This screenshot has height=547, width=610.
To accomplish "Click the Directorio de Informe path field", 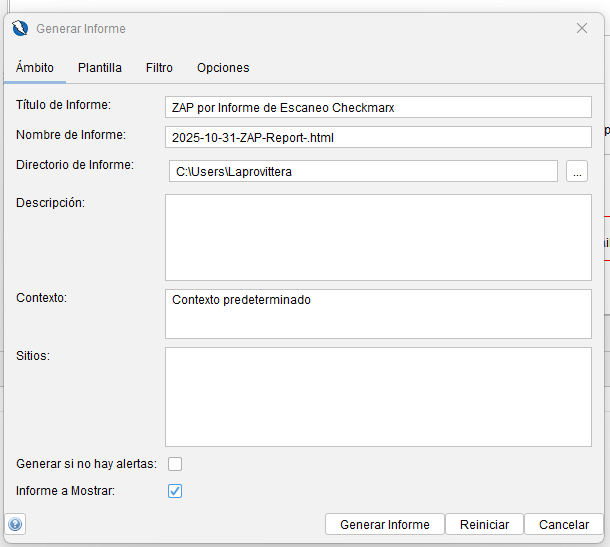I will [362, 172].
